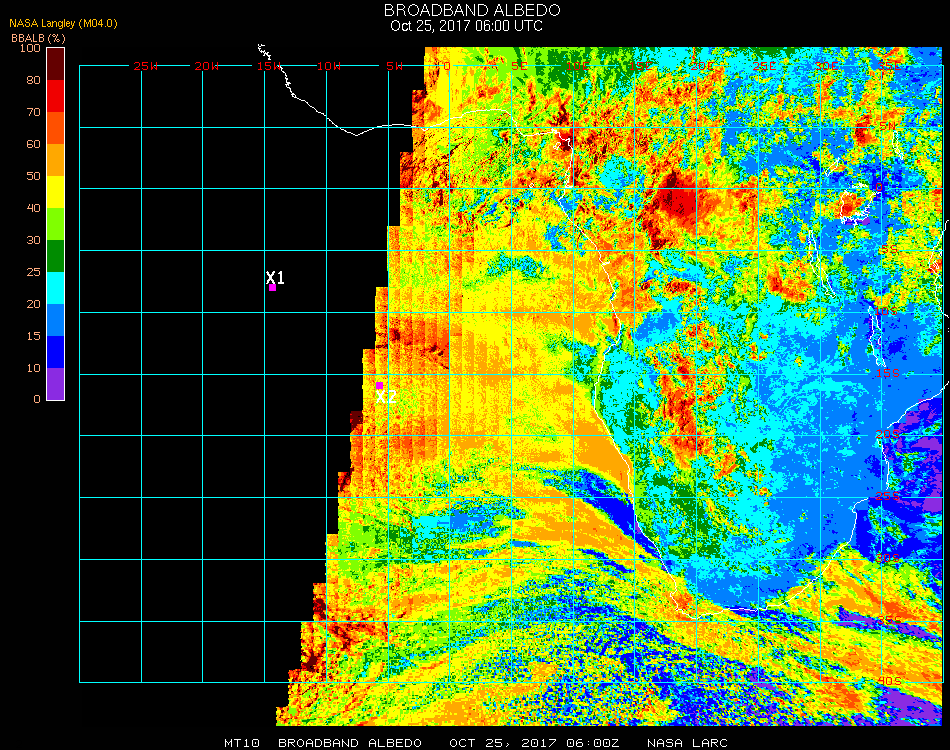
Task: Click the legend value '40'
Action: pos(33,208)
